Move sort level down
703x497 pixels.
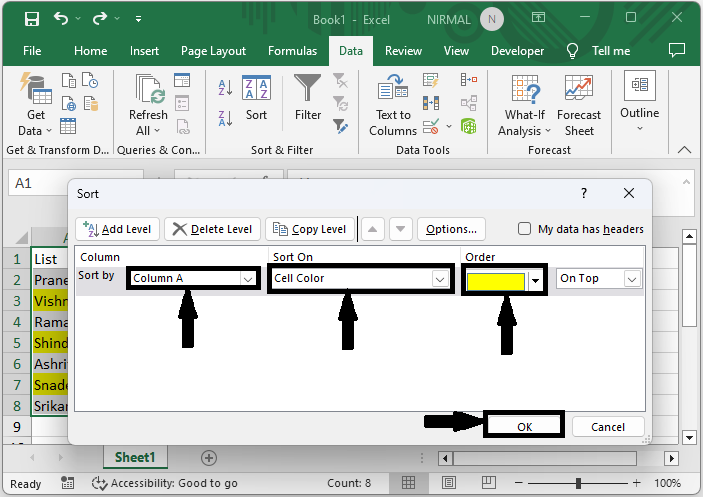click(401, 229)
